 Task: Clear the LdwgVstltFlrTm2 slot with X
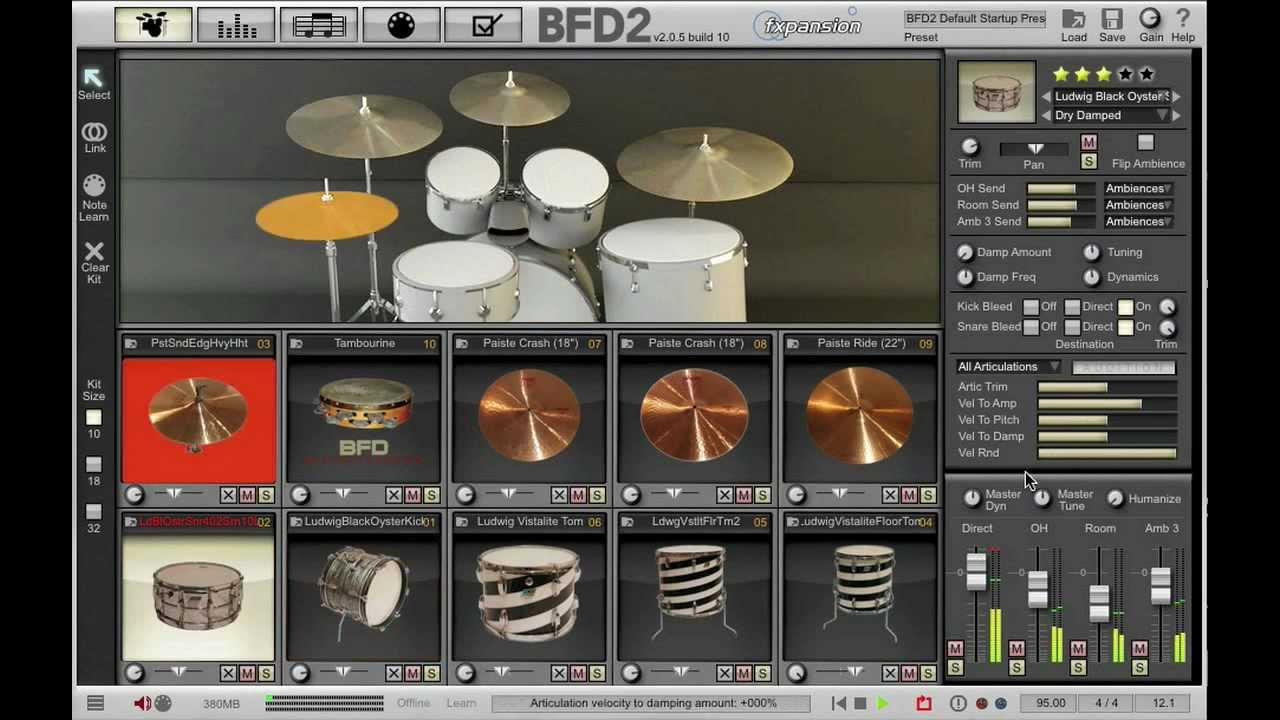[x=725, y=673]
